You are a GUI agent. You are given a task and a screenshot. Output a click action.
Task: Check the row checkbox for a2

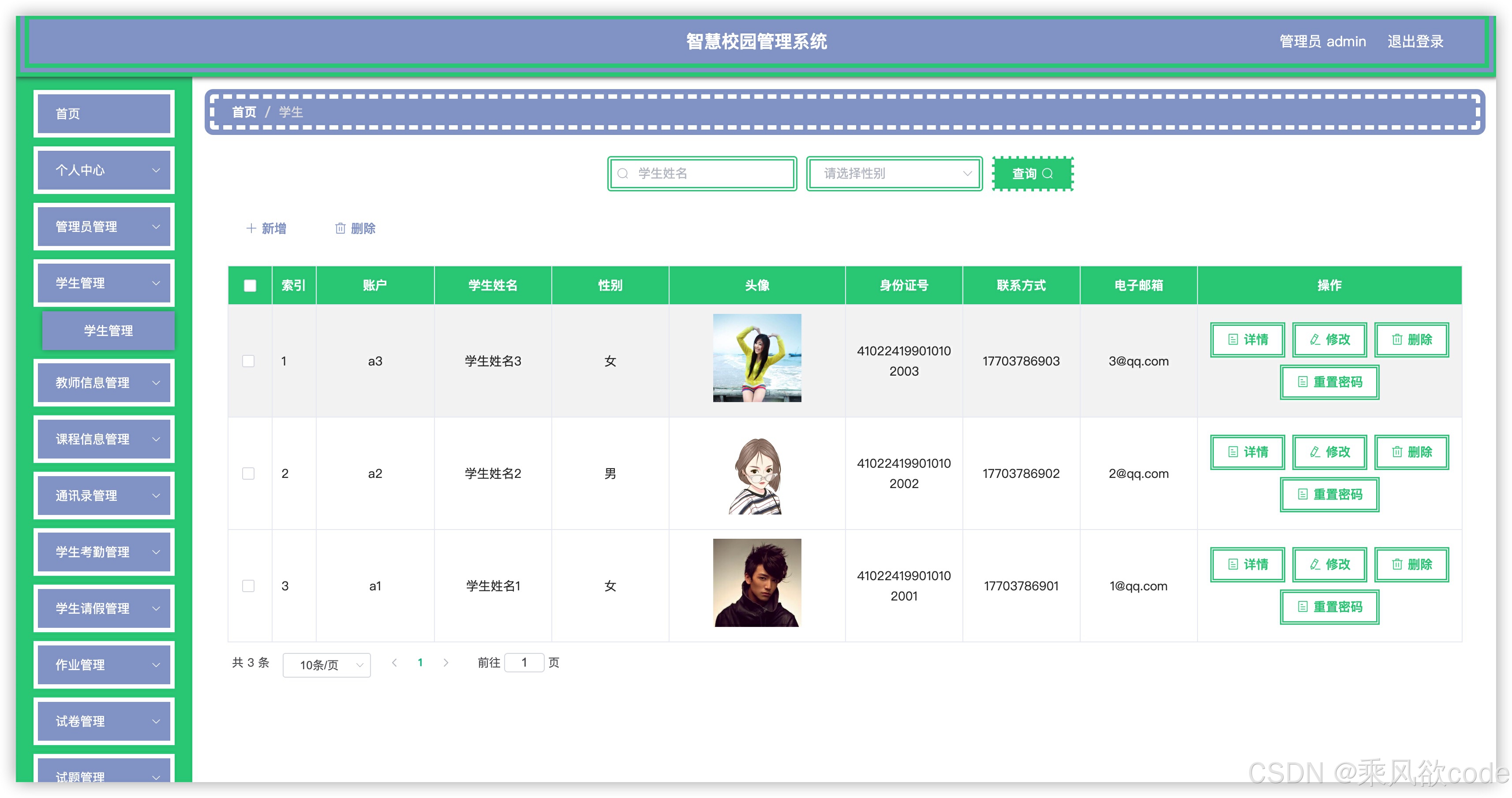tap(248, 474)
